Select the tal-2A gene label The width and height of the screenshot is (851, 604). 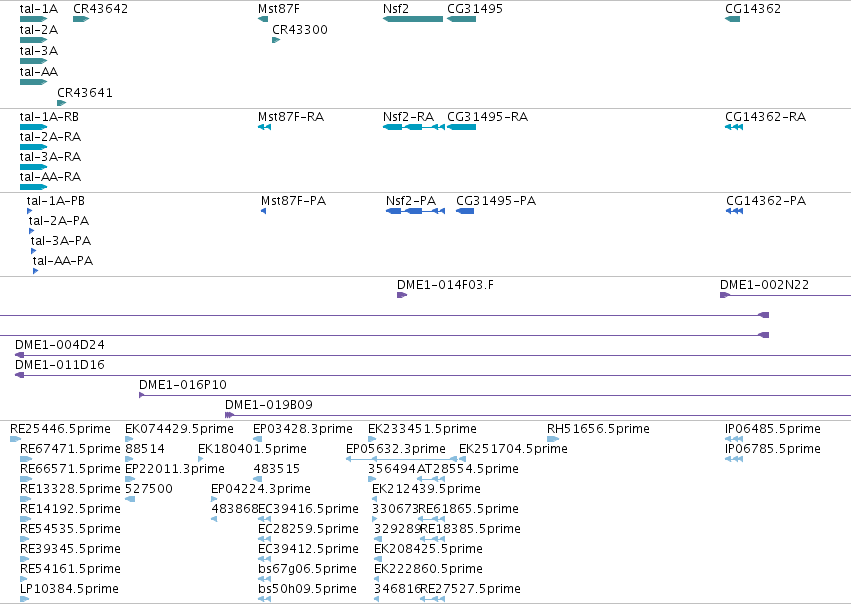coord(39,30)
